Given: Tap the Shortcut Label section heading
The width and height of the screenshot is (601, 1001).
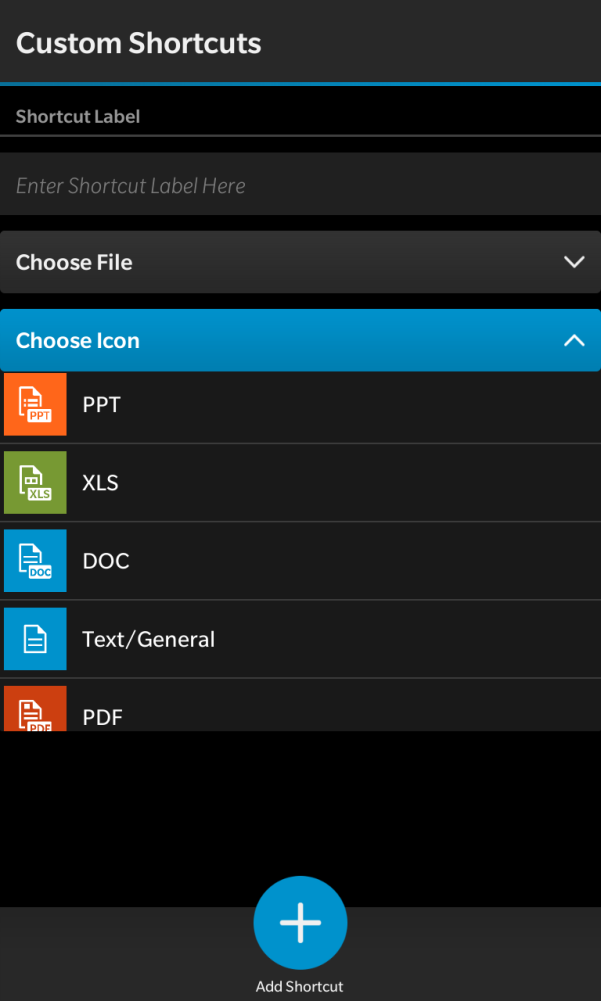Looking at the screenshot, I should coord(78,116).
